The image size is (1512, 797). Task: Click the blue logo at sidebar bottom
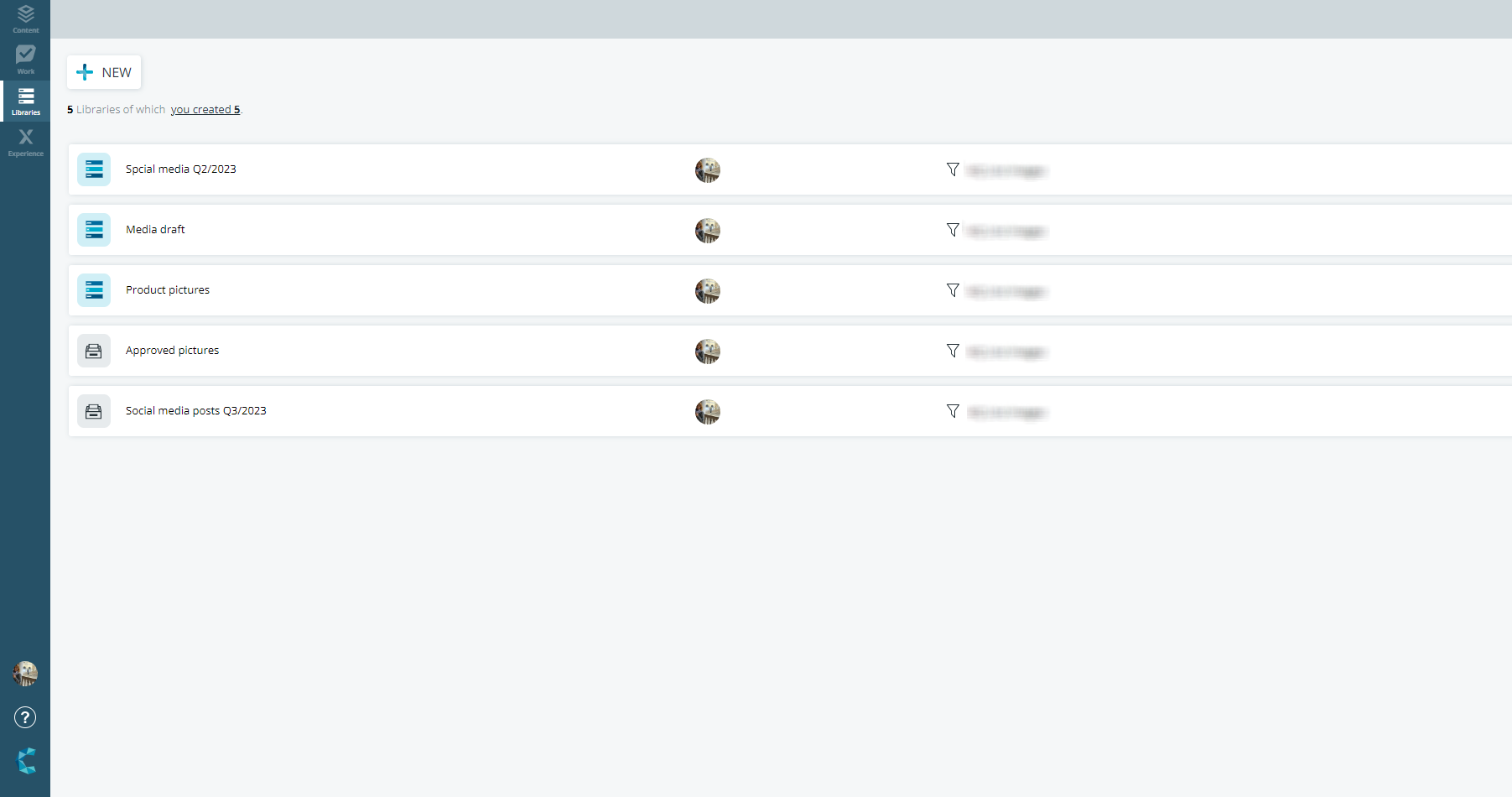coord(27,761)
